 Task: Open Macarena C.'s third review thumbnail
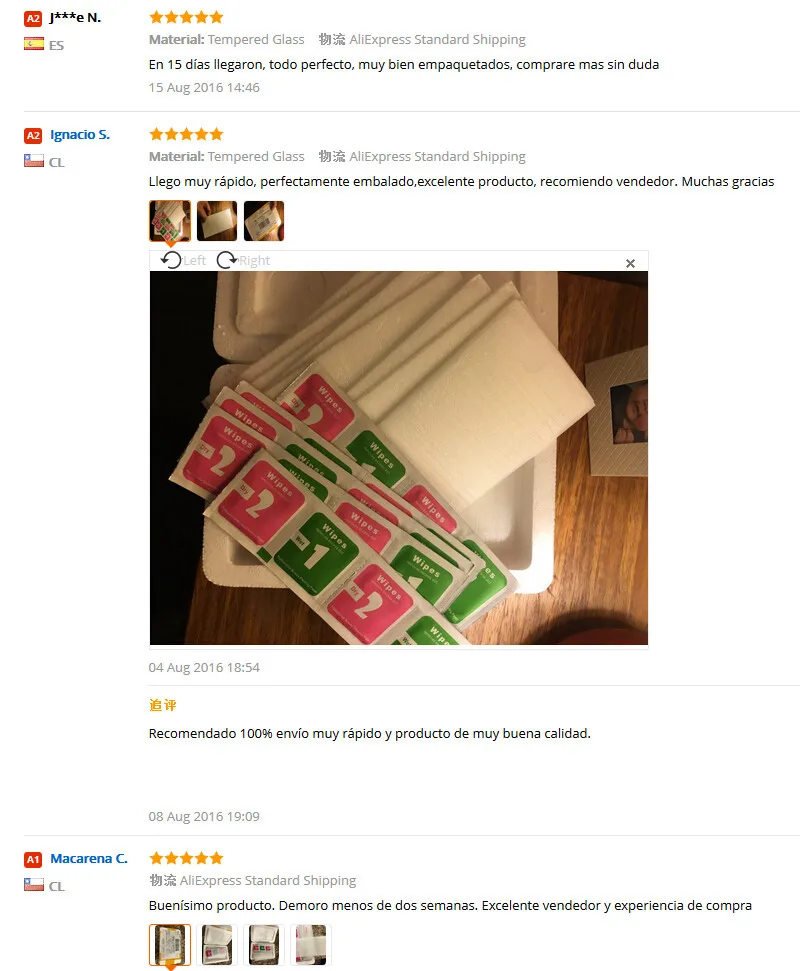[264, 945]
